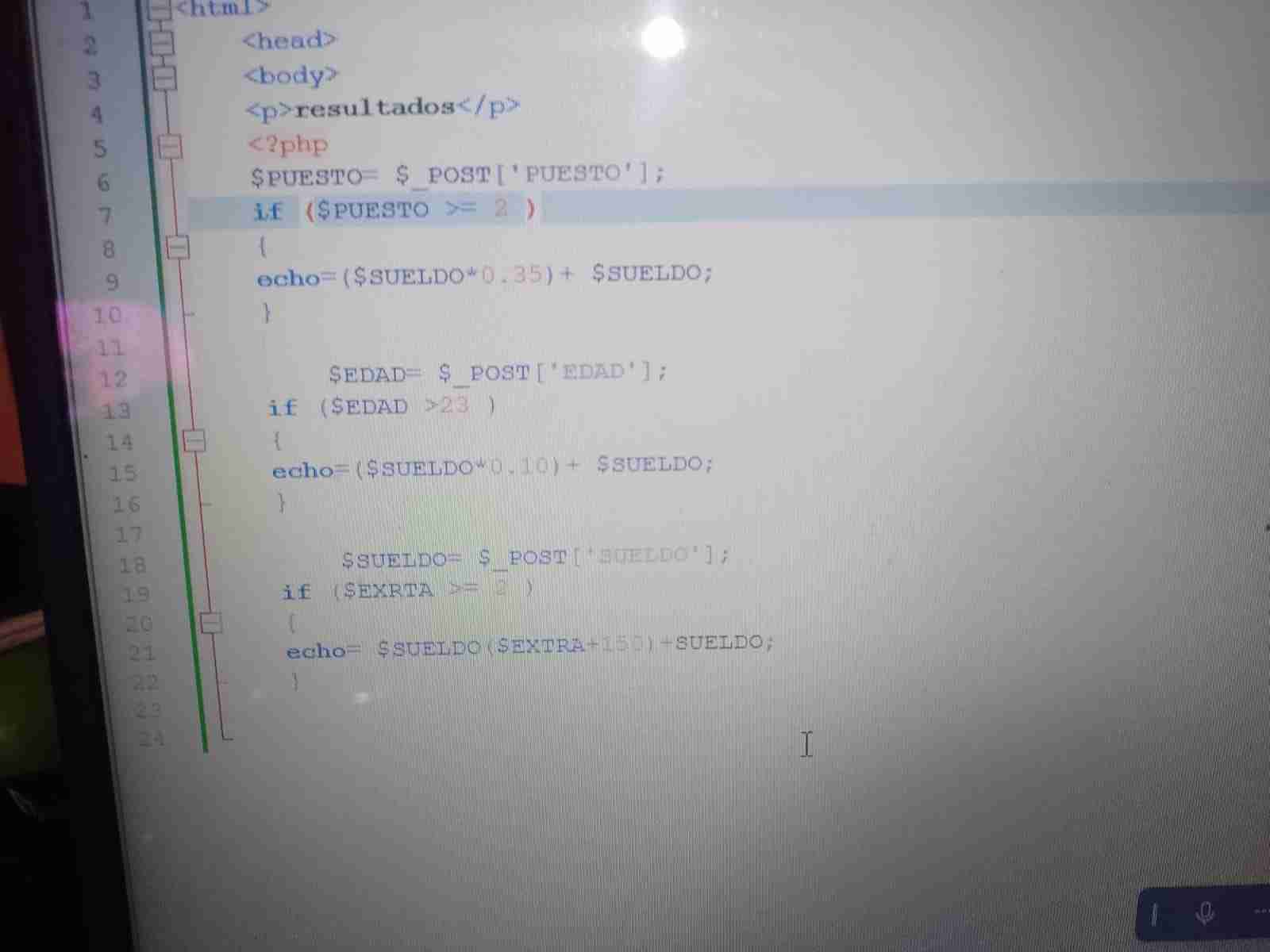Click the $PUESTO= $_POST['PUESTO']; line
Screen dimensions: 1270x952
tap(458, 175)
